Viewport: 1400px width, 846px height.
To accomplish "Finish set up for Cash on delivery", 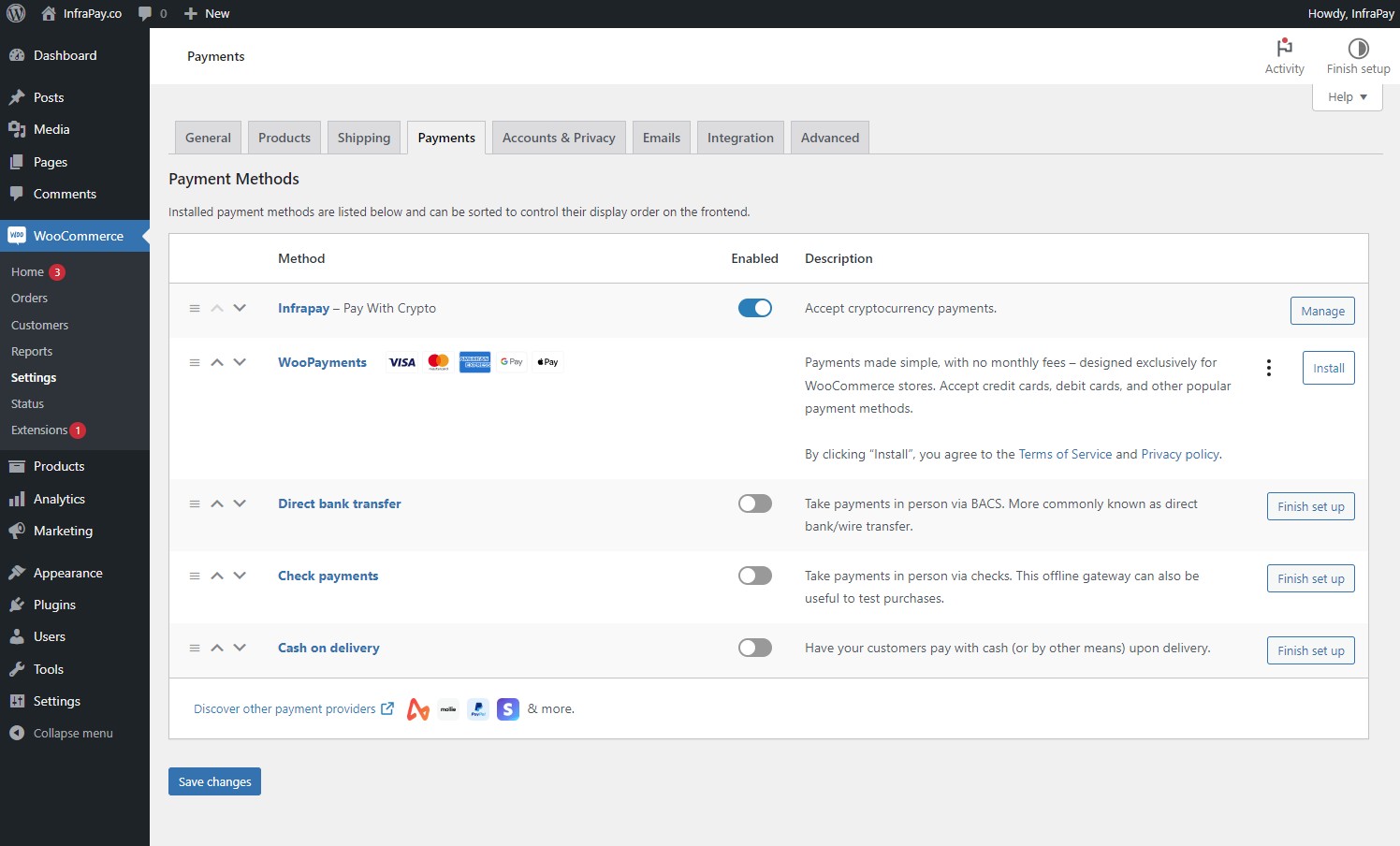I will pos(1310,650).
